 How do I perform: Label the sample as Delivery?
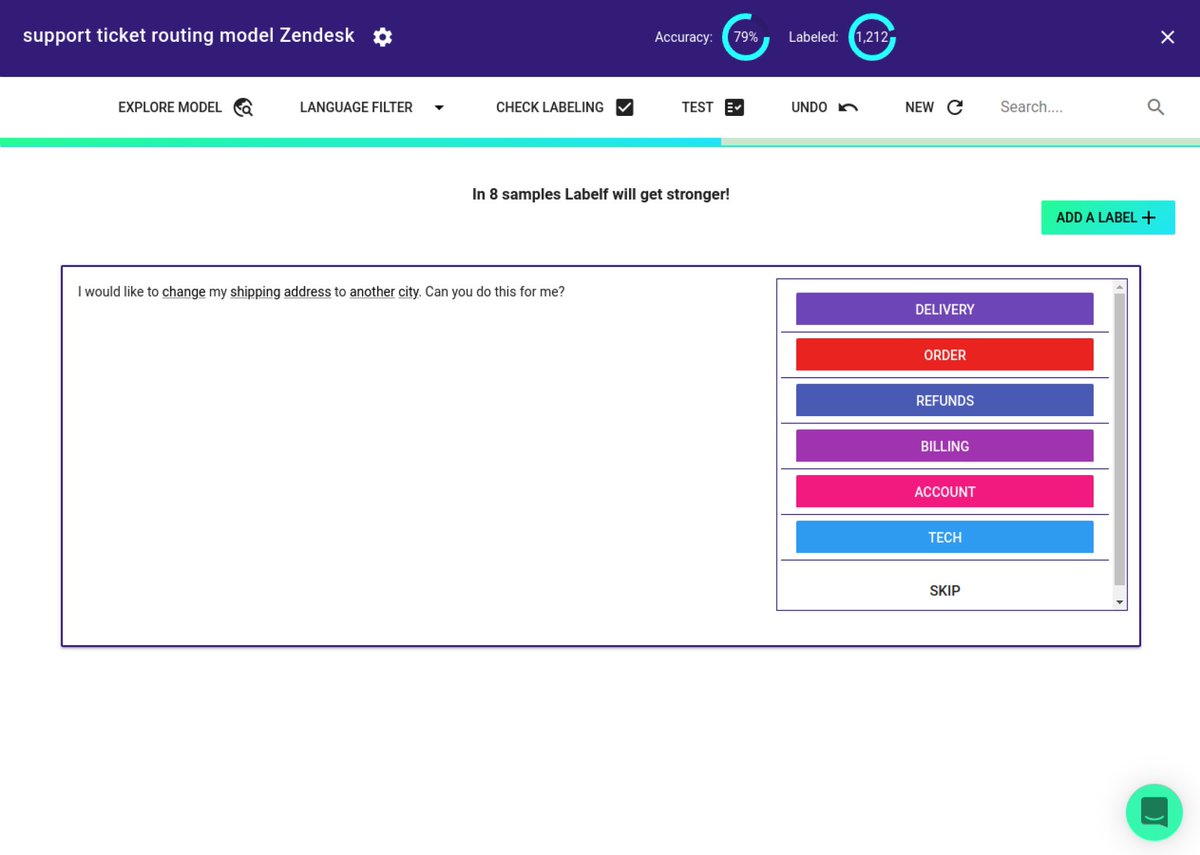tap(945, 309)
